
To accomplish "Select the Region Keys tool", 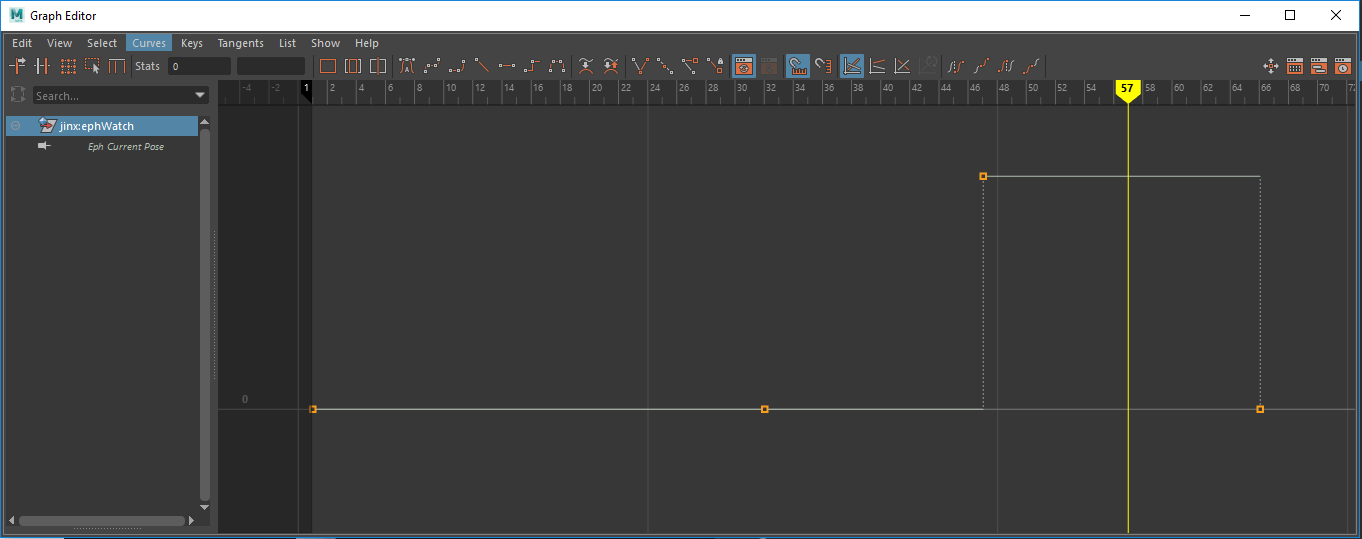I will click(92, 66).
